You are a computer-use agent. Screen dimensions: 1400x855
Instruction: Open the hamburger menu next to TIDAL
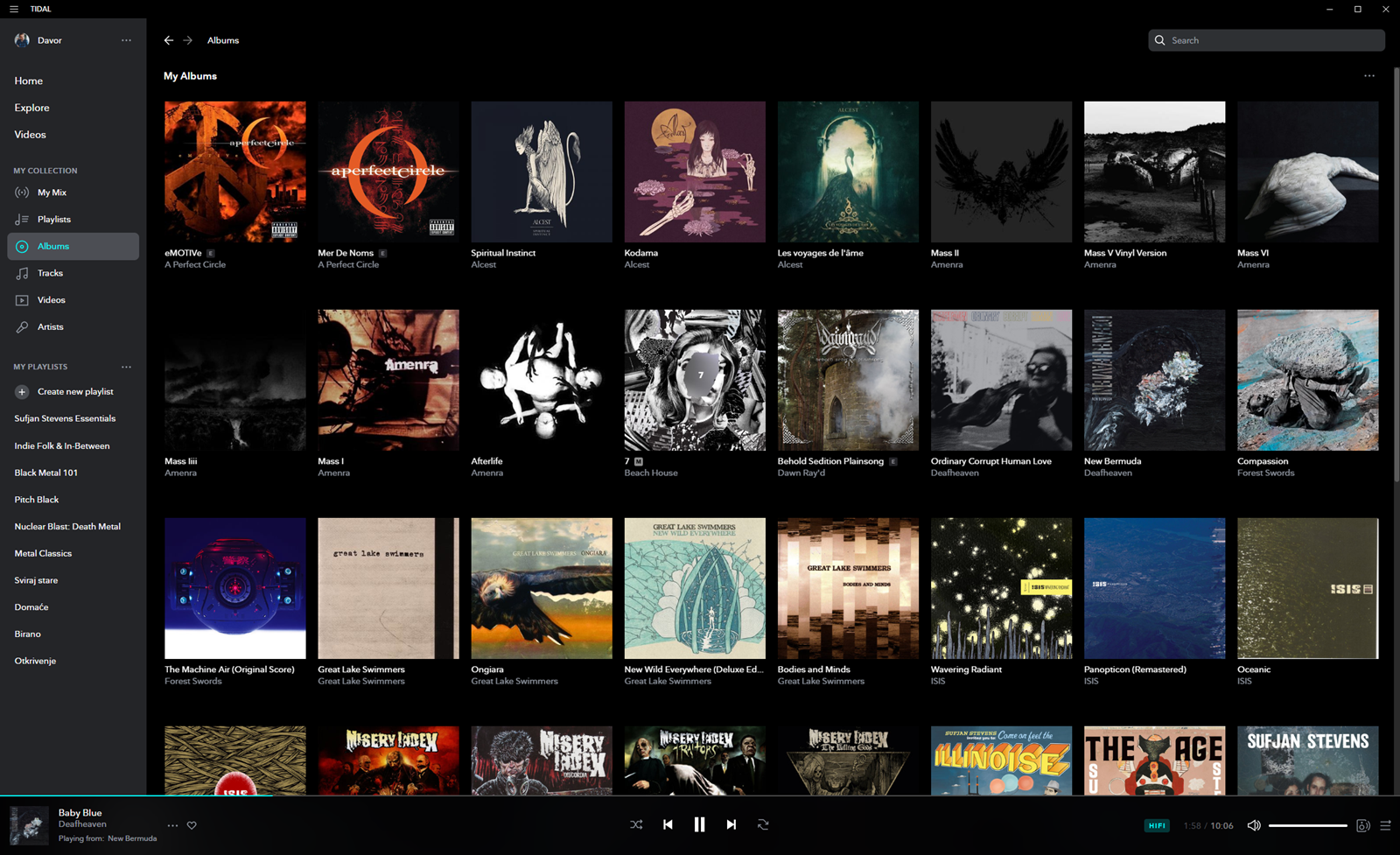(13, 9)
